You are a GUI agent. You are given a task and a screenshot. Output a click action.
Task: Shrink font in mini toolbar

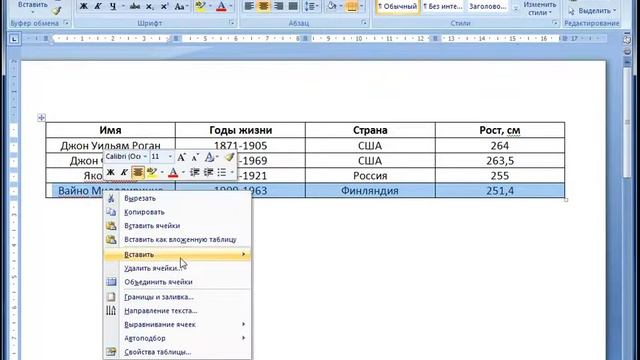coord(196,157)
